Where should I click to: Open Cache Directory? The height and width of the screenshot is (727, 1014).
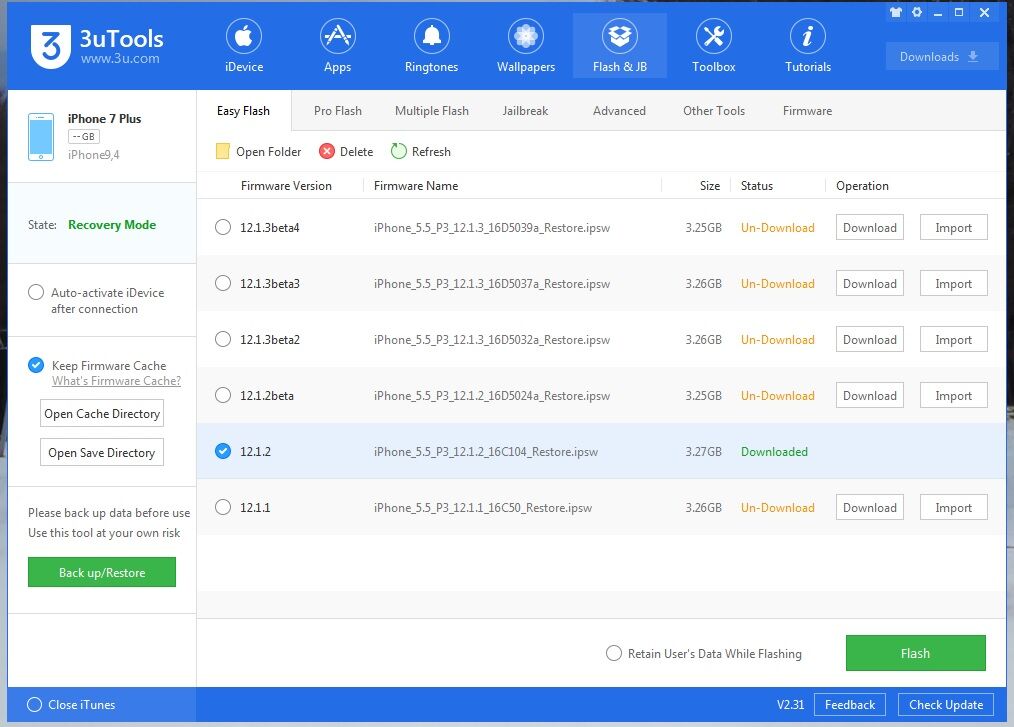pyautogui.click(x=102, y=413)
